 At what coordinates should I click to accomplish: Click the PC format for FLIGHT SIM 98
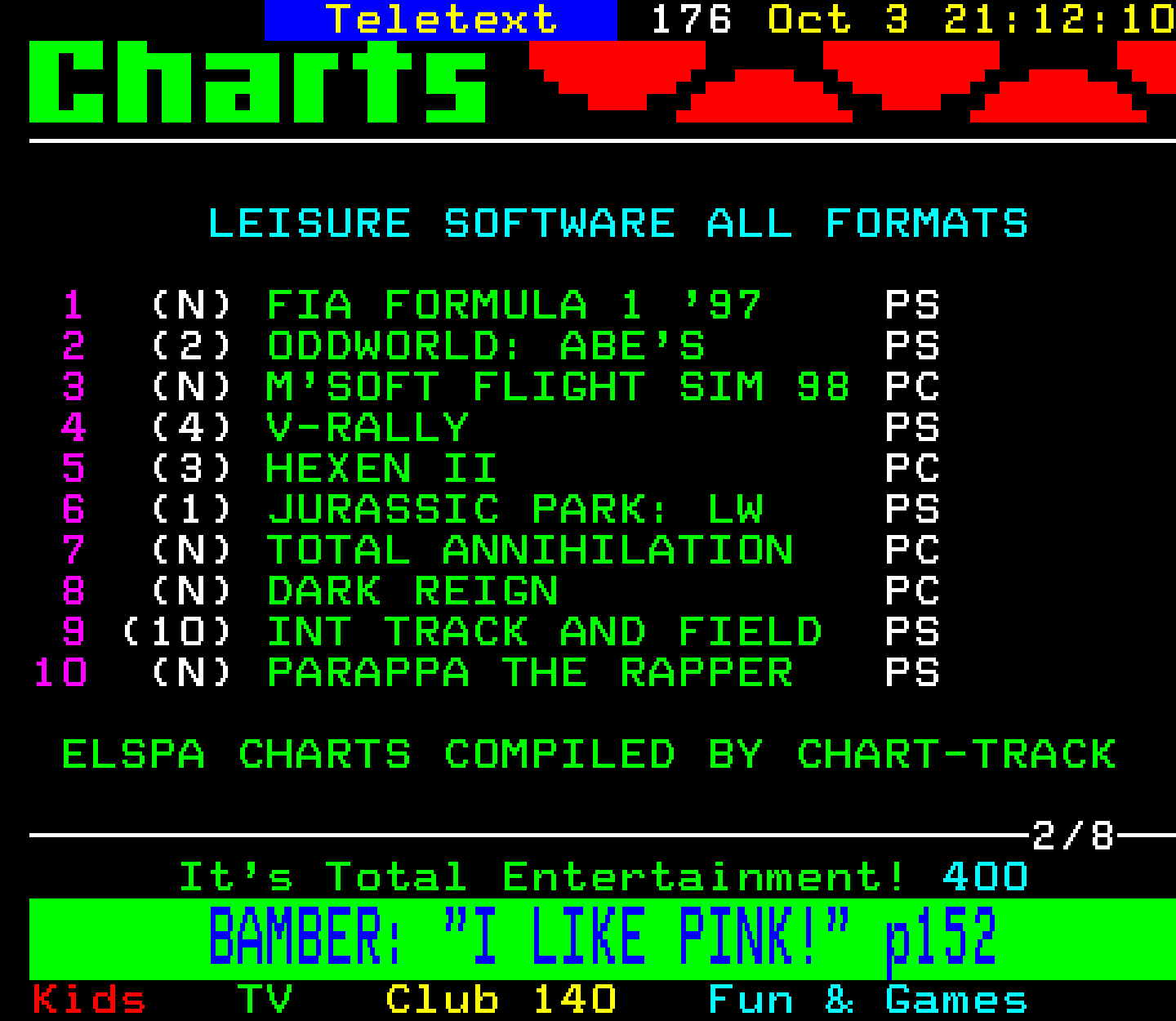pyautogui.click(x=912, y=387)
